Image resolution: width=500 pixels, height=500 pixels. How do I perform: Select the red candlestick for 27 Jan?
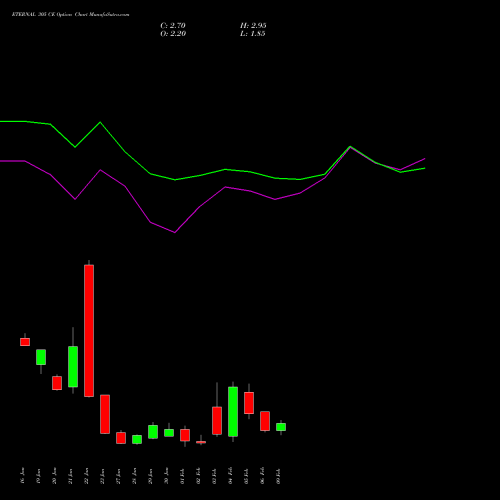click(x=121, y=438)
